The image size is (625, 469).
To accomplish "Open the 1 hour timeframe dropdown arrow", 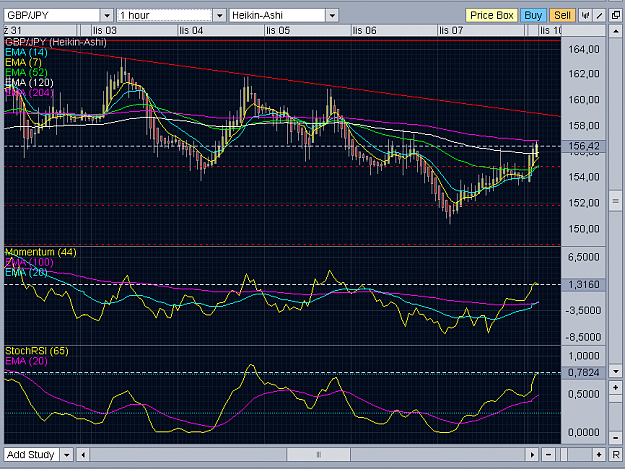I will point(220,16).
